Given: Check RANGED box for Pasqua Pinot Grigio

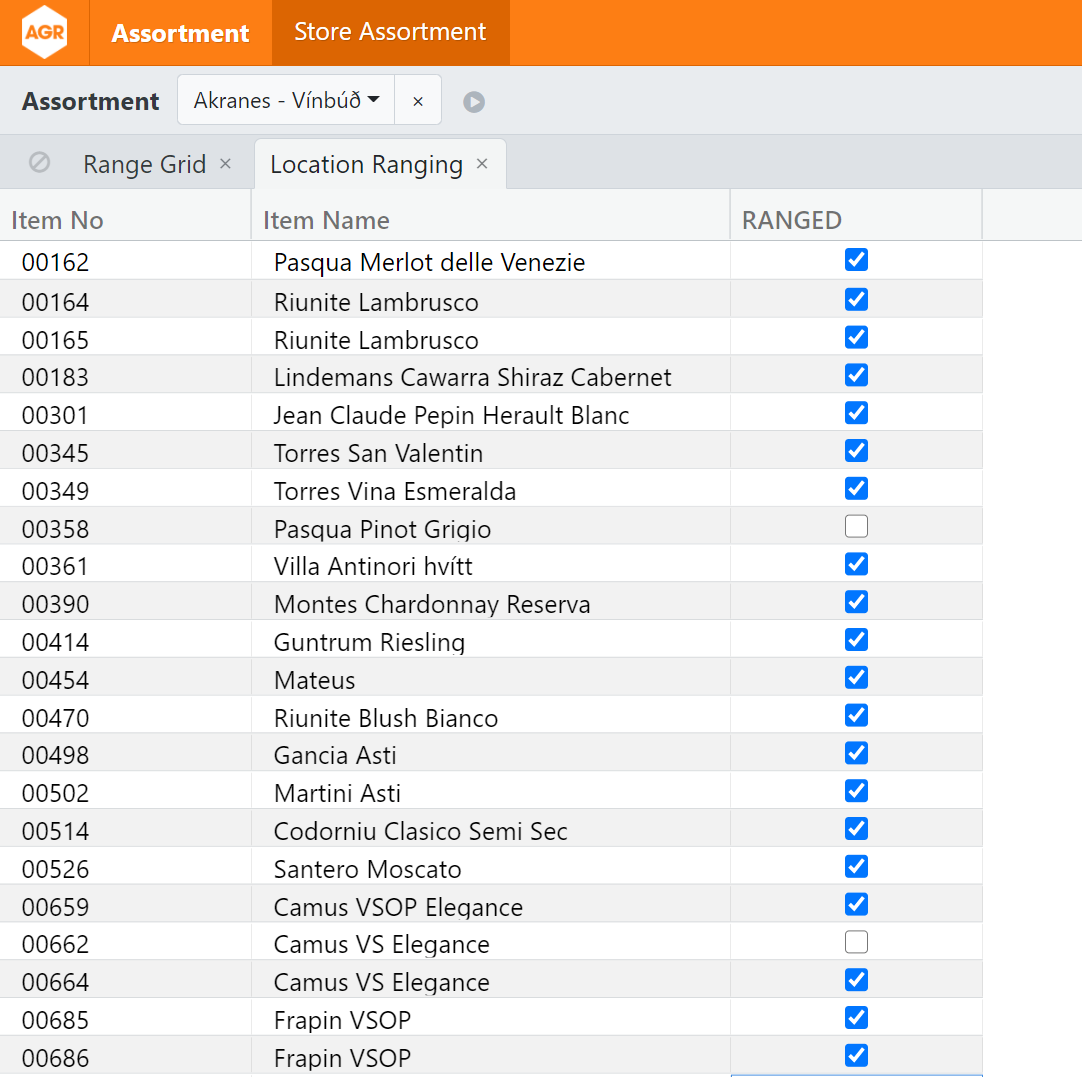Looking at the screenshot, I should coord(856,526).
